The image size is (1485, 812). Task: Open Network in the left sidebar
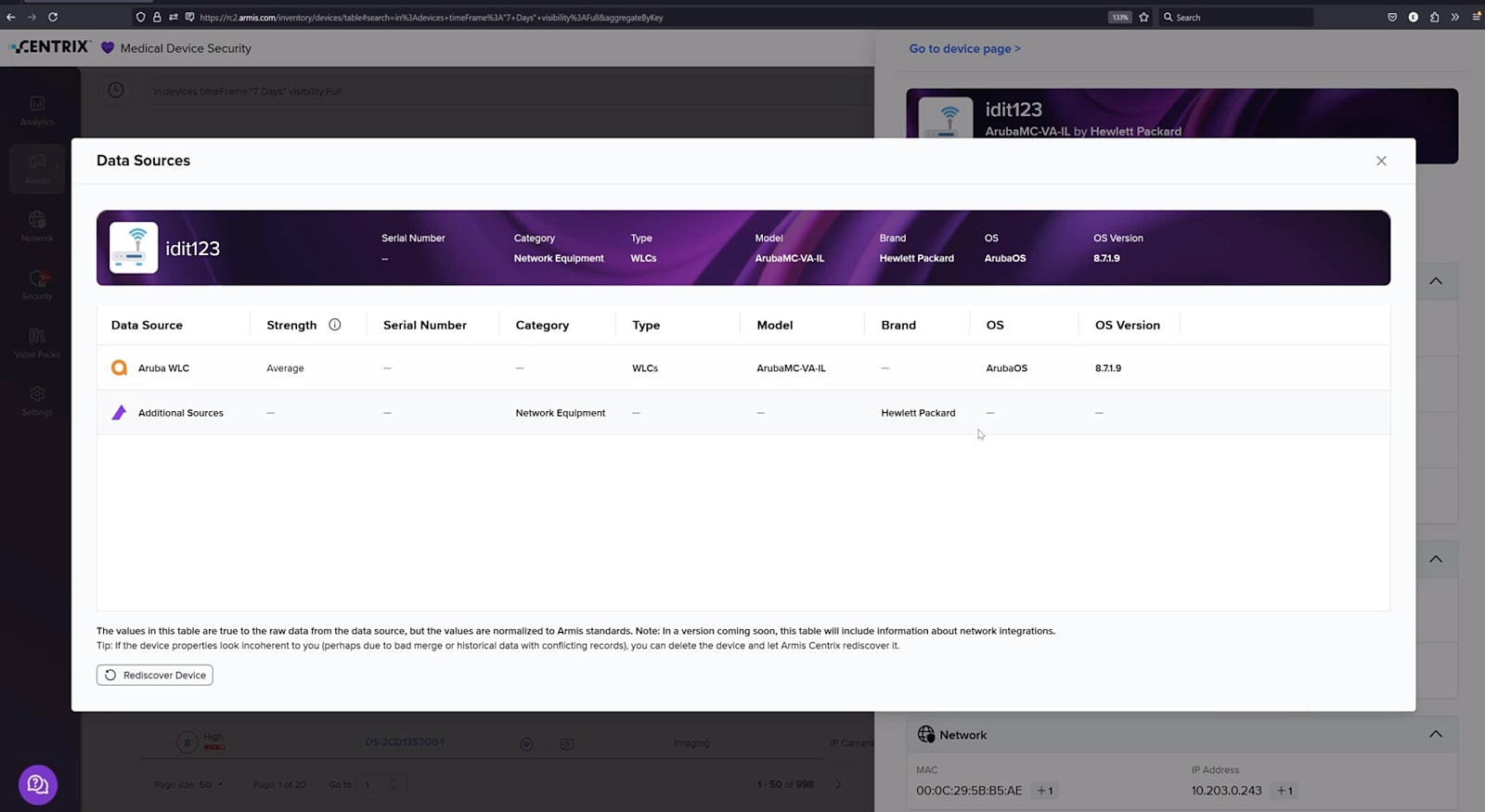[x=37, y=226]
